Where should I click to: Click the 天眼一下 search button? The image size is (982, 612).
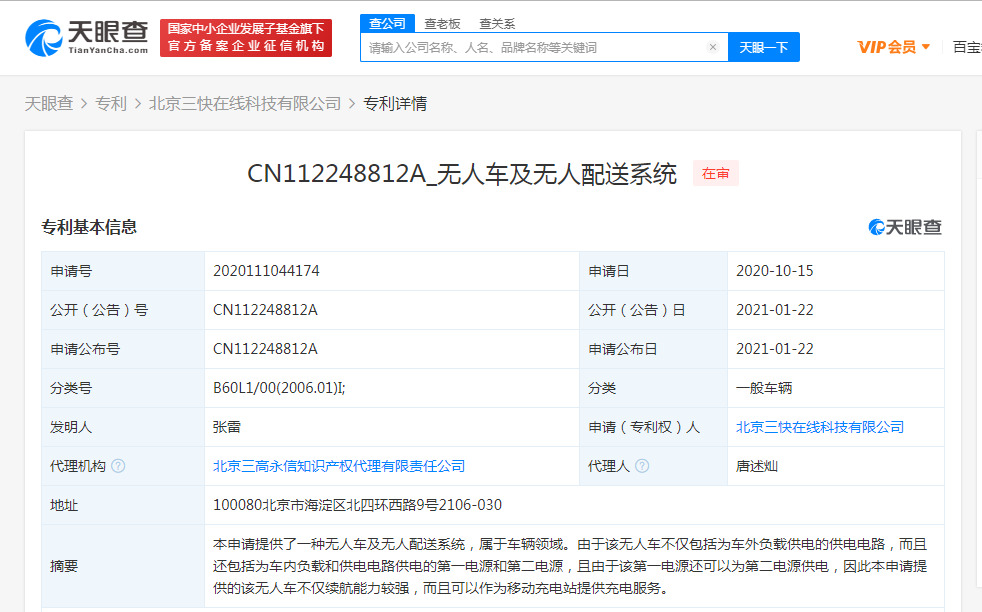763,47
